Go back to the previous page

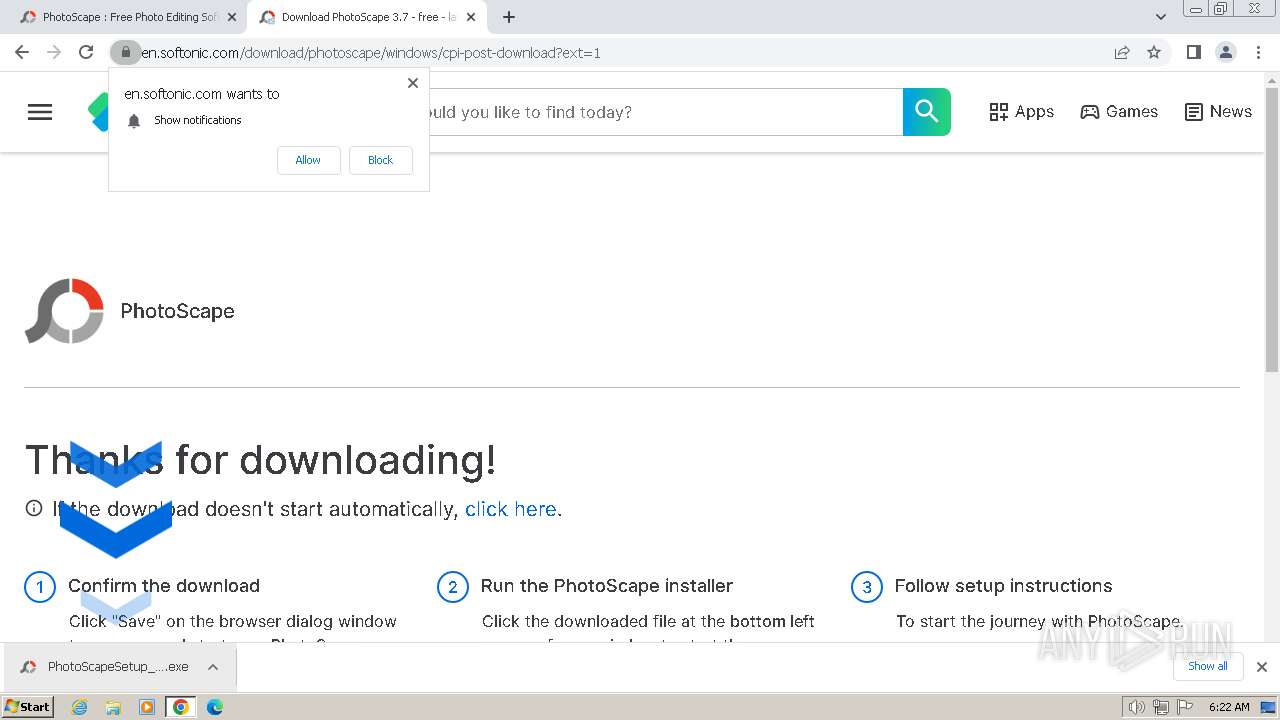coord(22,52)
